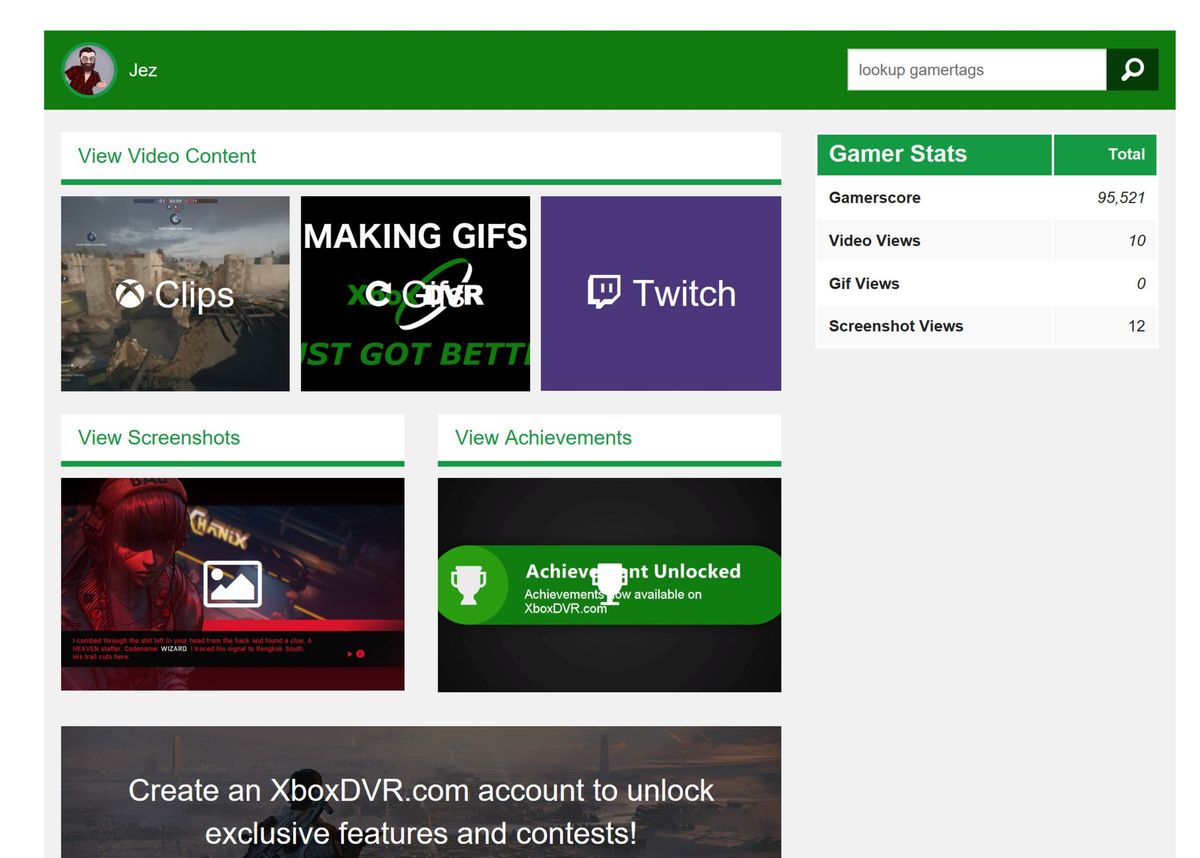Click the search magnifying glass icon
The image size is (1200, 858).
[x=1132, y=69]
